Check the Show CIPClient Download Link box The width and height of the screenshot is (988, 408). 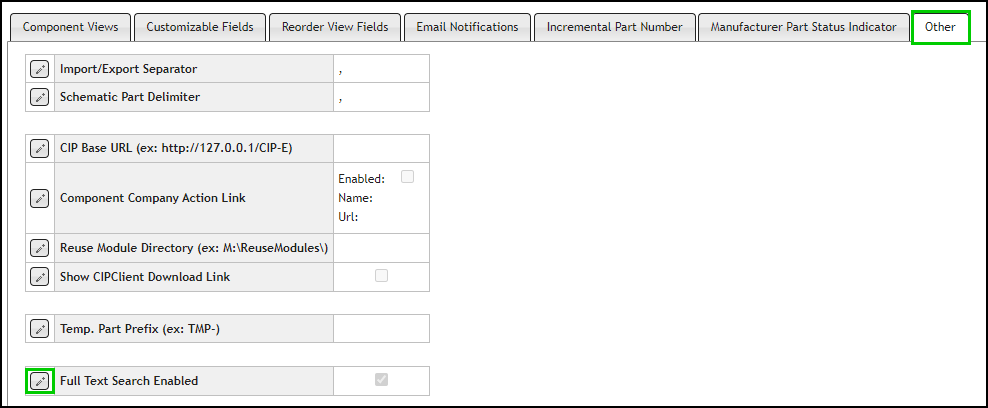click(x=381, y=276)
